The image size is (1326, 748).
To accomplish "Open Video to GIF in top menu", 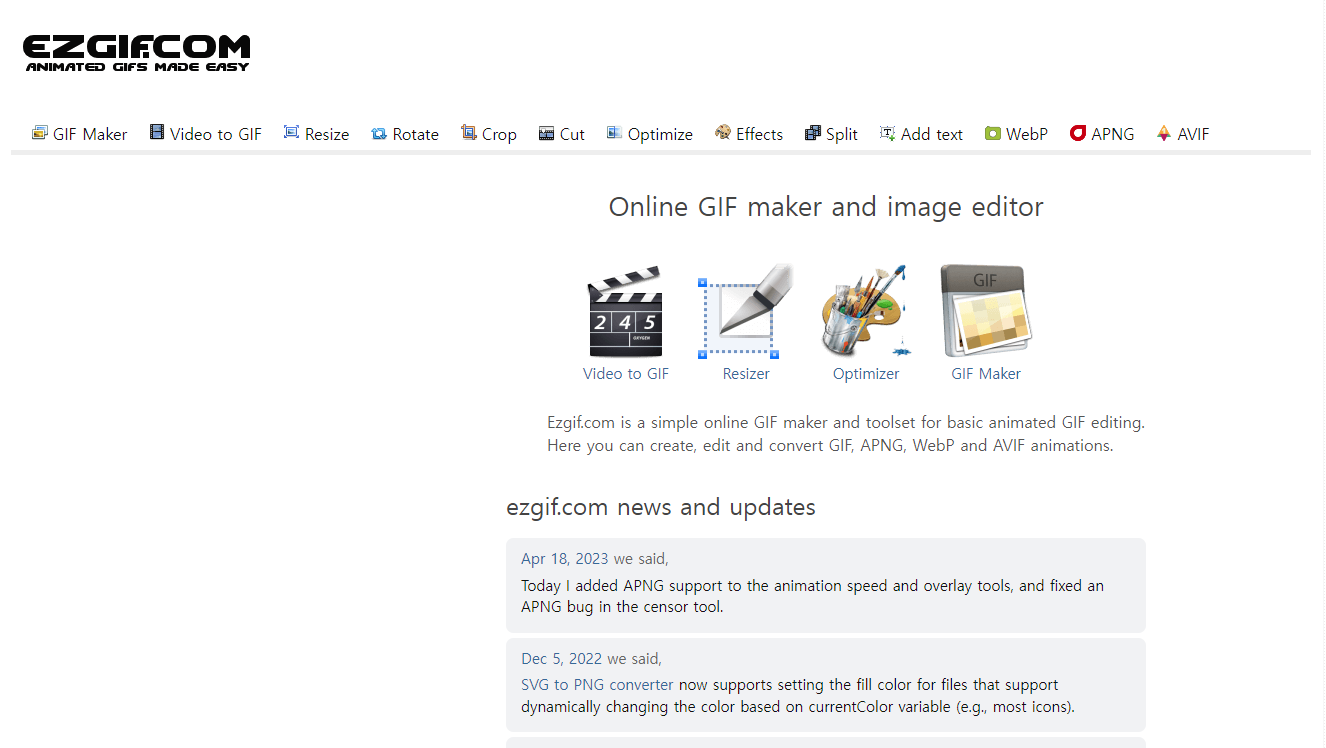I will pyautogui.click(x=216, y=134).
